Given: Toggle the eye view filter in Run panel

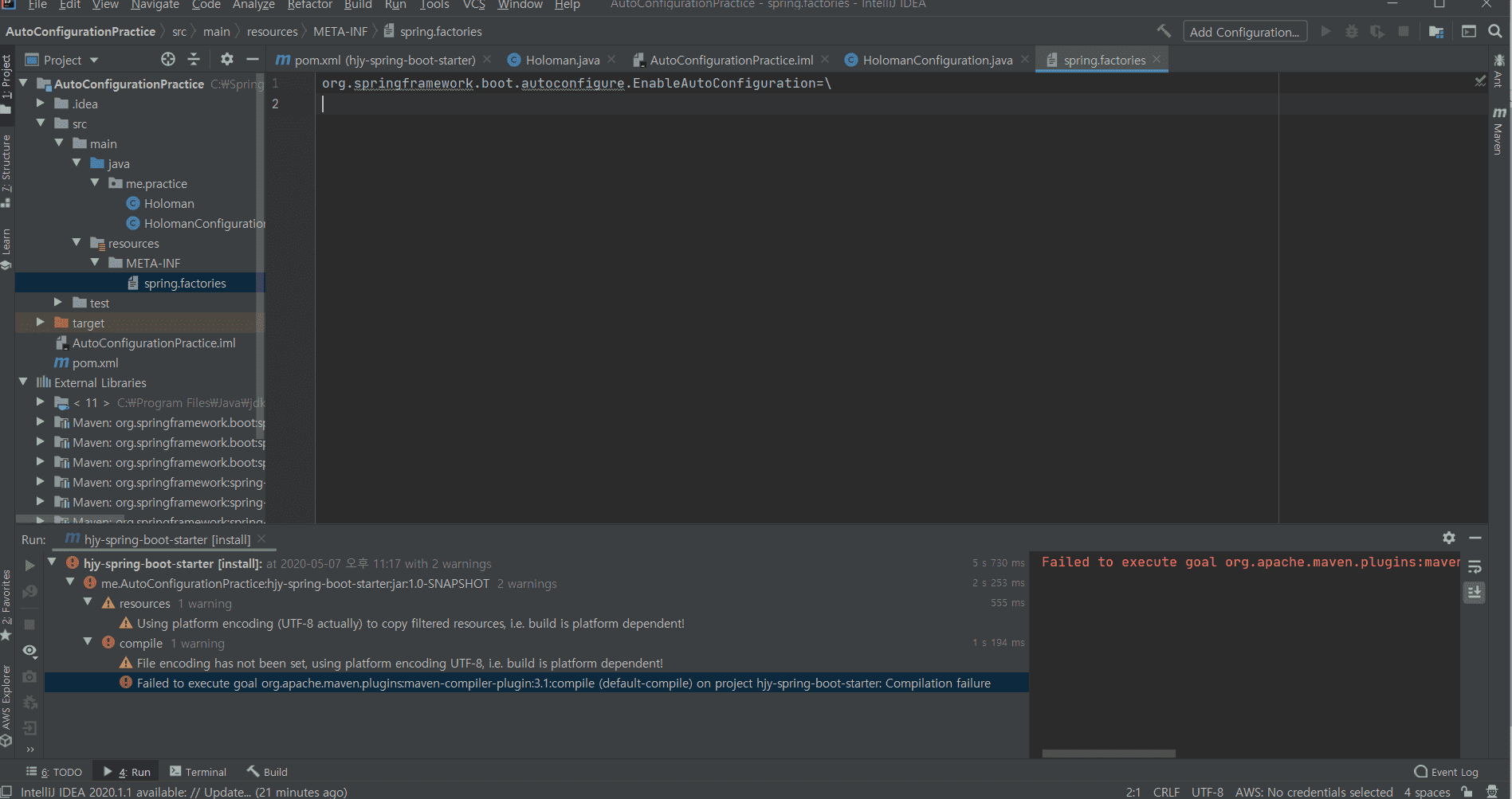Looking at the screenshot, I should (x=29, y=651).
